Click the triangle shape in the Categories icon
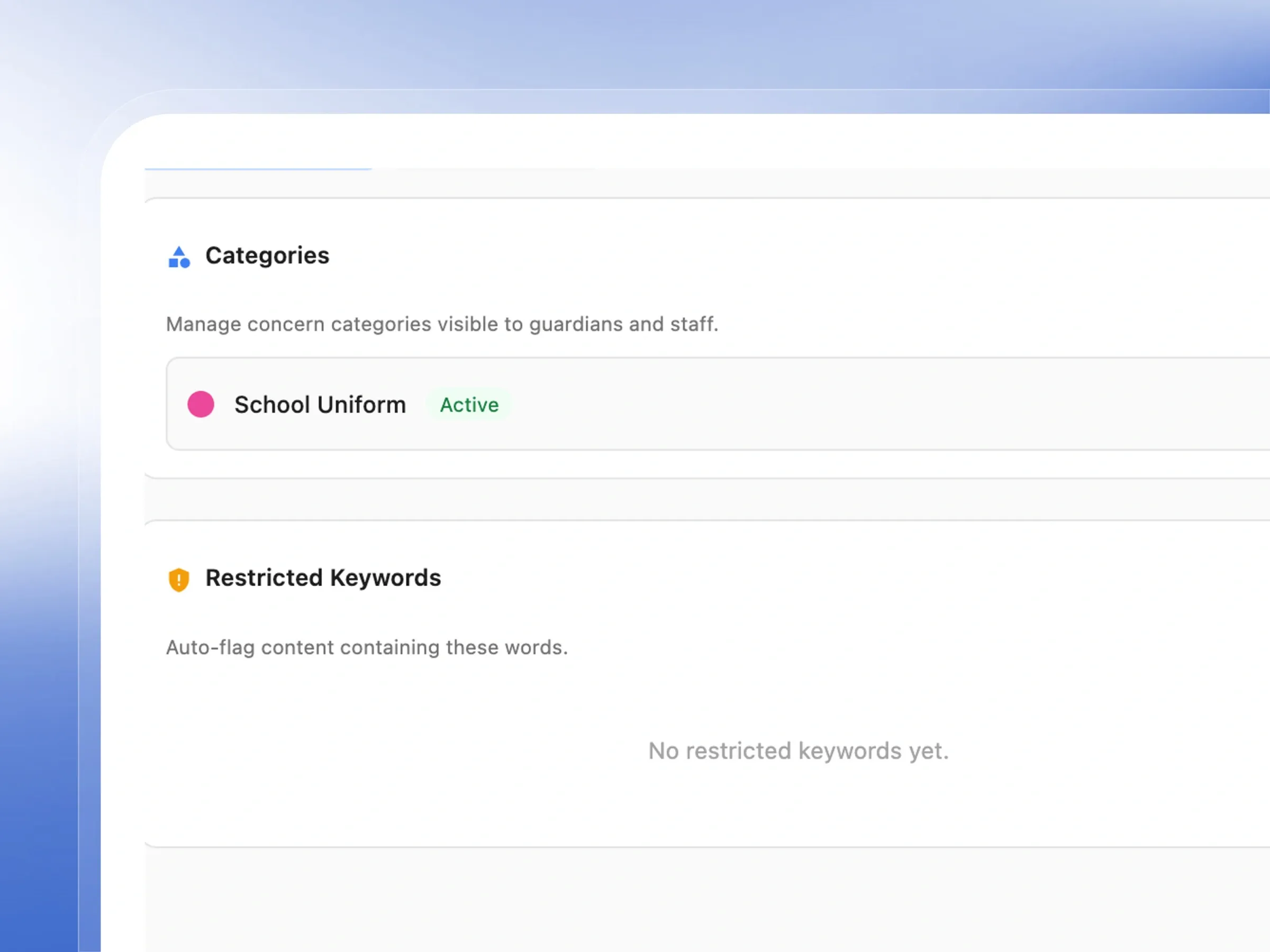This screenshot has width=1270, height=952. tap(179, 251)
